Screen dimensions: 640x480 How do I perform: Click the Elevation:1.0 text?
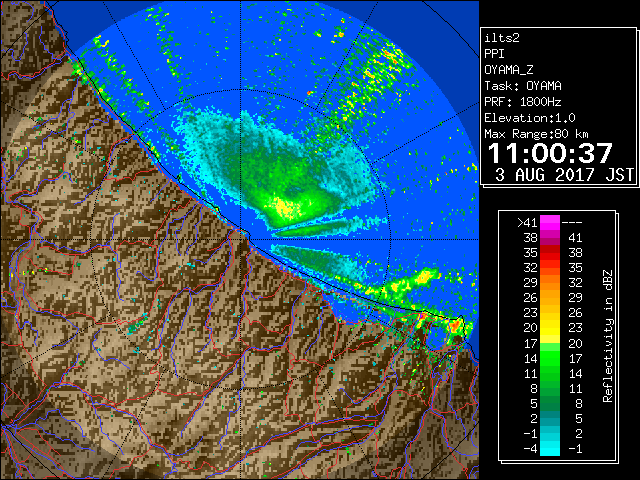pos(530,118)
